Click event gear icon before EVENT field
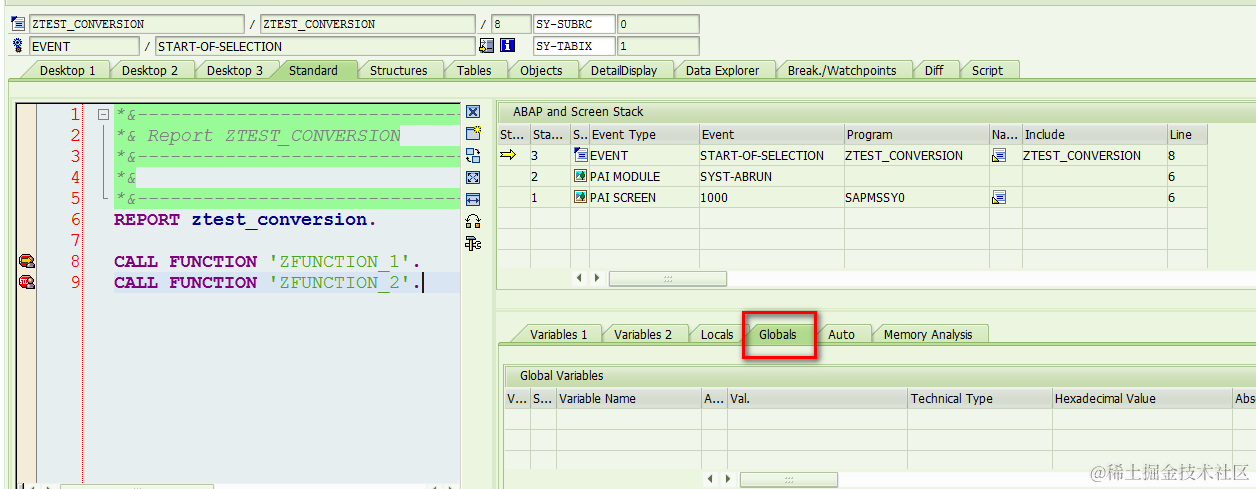 point(18,46)
